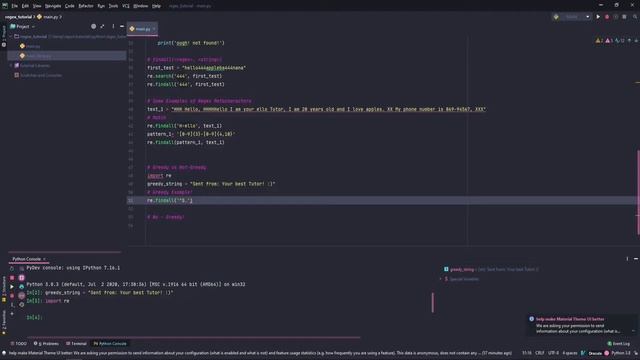The width and height of the screenshot is (640, 360).
Task: Click the regex_tutorial breadcrumb
Action: [x=18, y=17]
